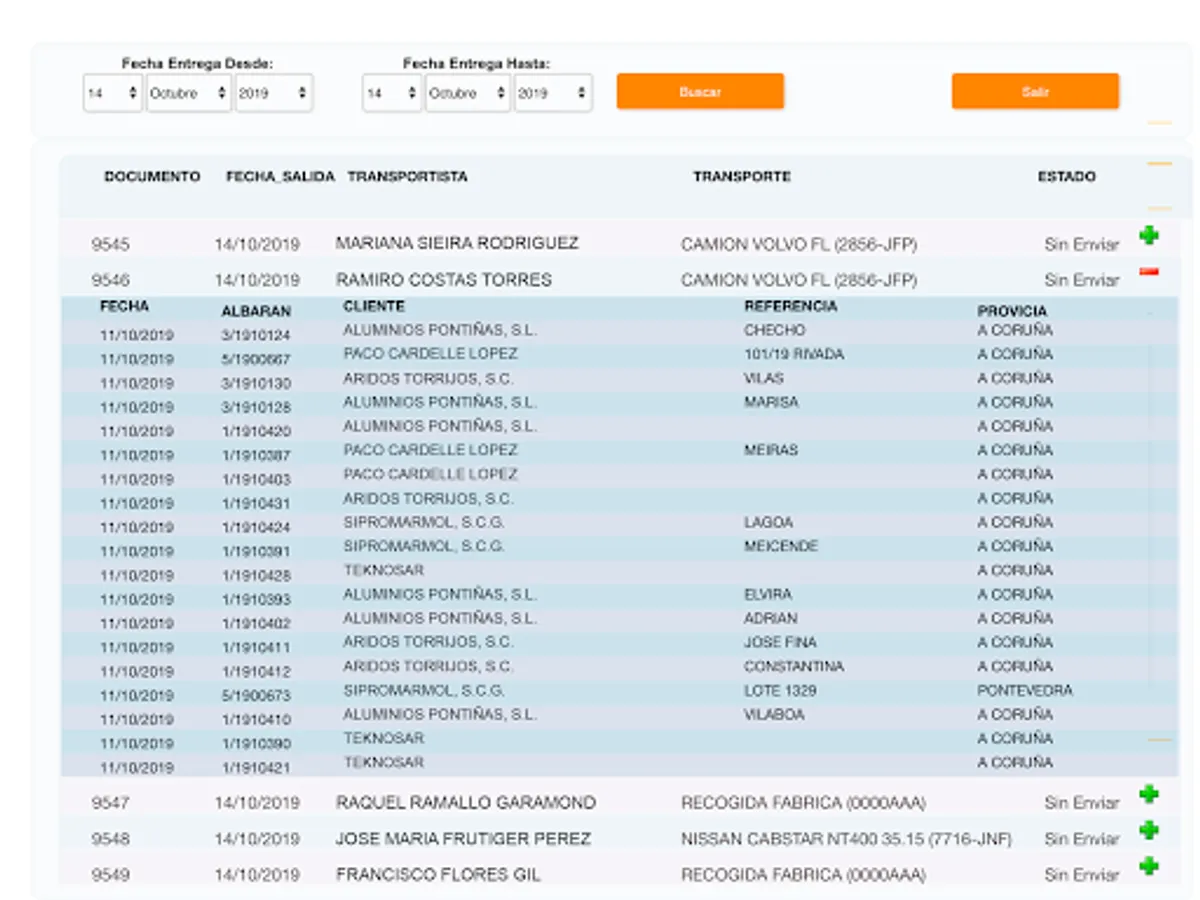Expand document 9547 with green plus icon
This screenshot has width=1200, height=900.
(x=1149, y=795)
